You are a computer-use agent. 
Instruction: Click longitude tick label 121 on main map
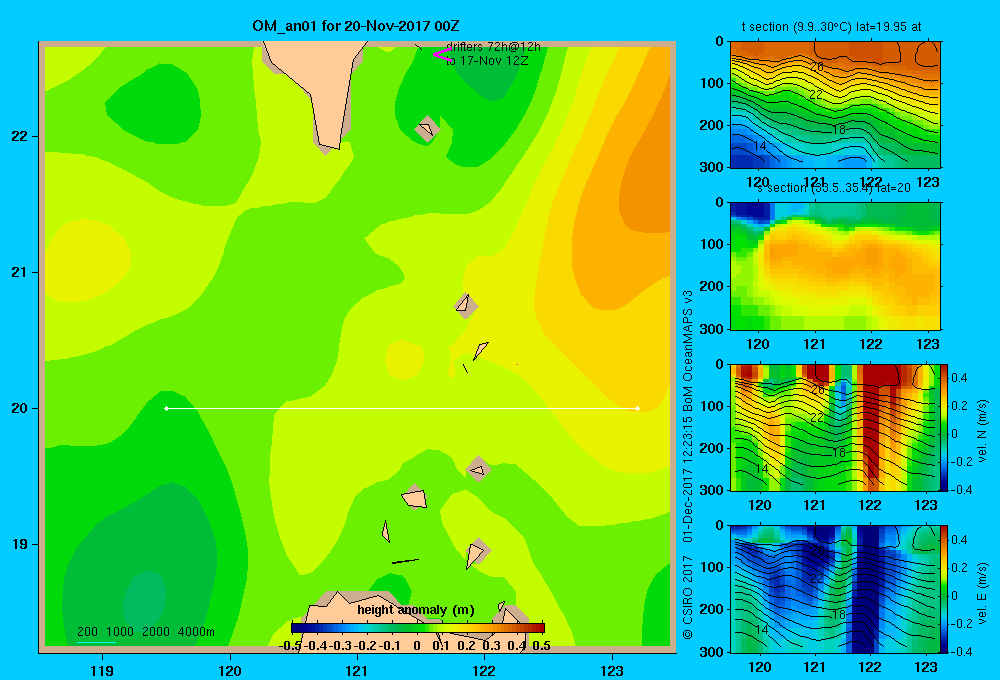pos(357,670)
